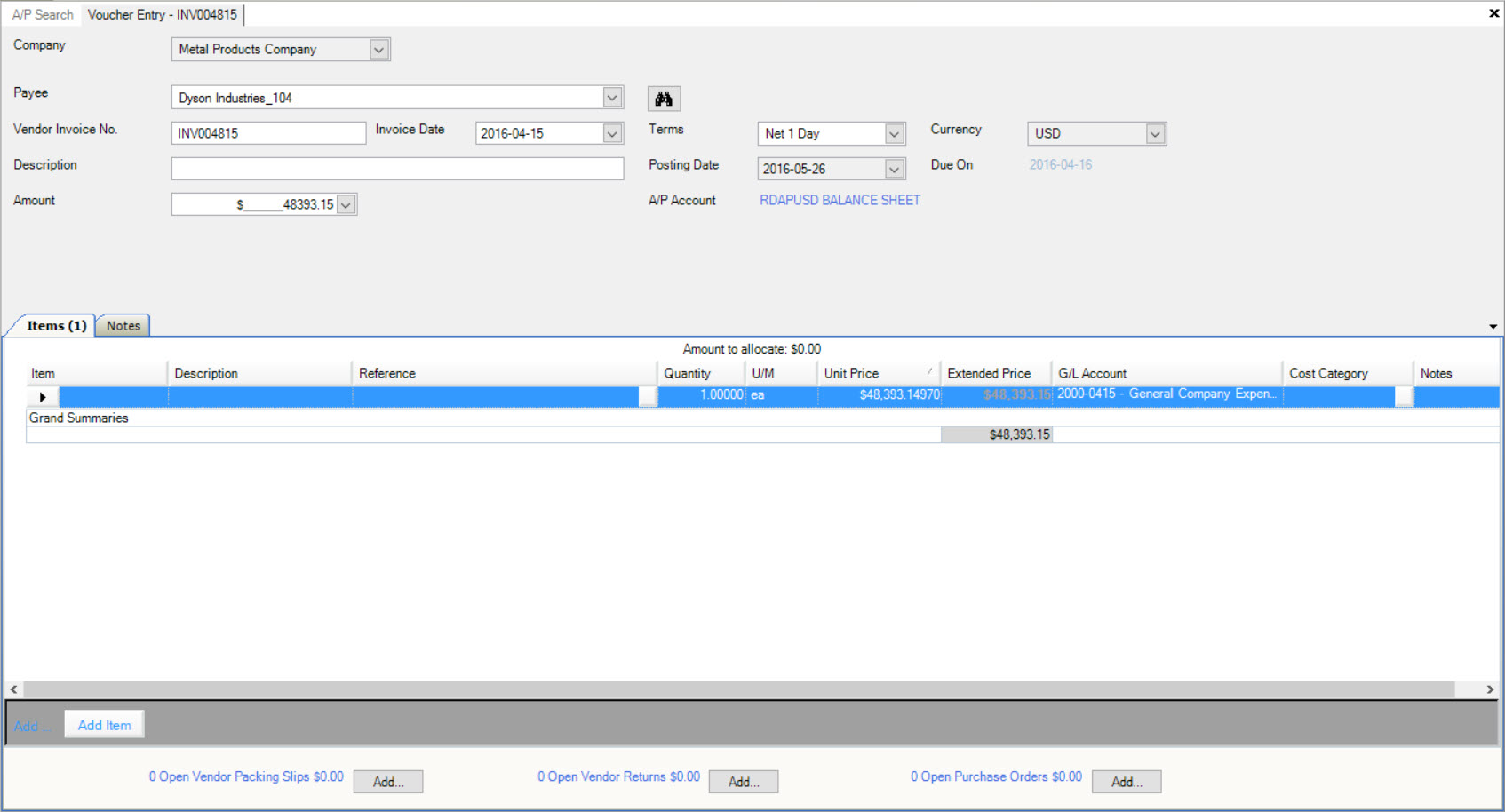Open the Company dropdown
The height and width of the screenshot is (812, 1505).
tap(379, 50)
